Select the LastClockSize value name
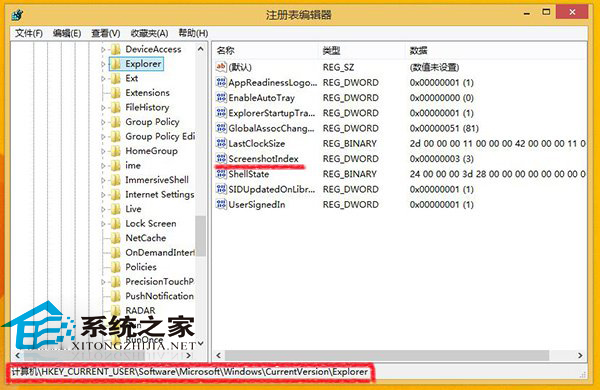This screenshot has height=390, width=600. coord(256,144)
